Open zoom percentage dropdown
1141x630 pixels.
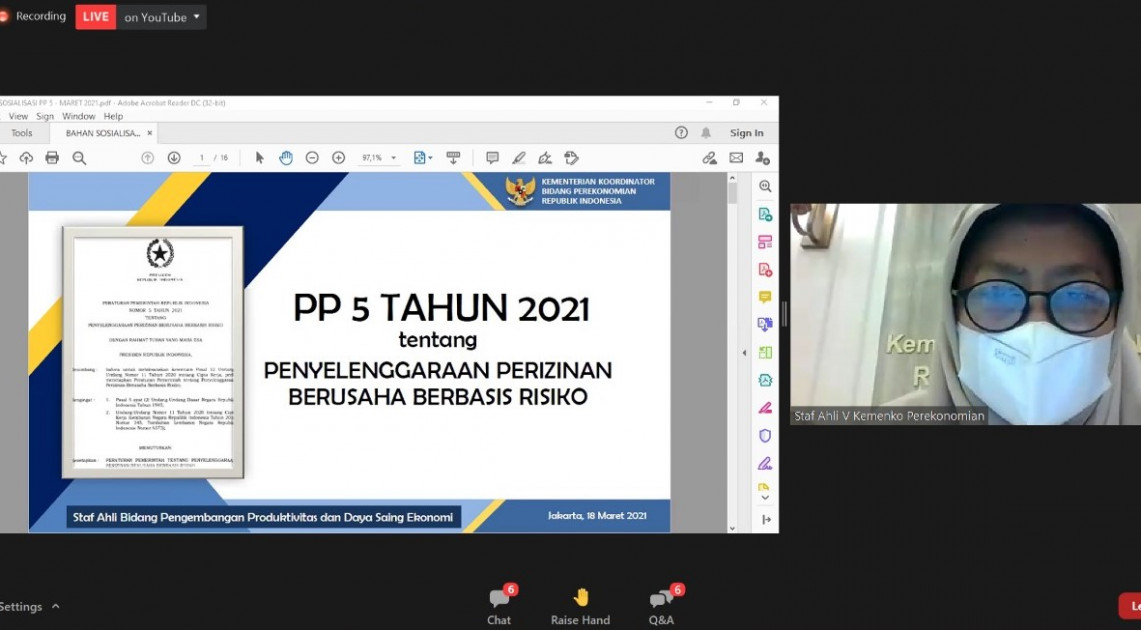point(393,158)
